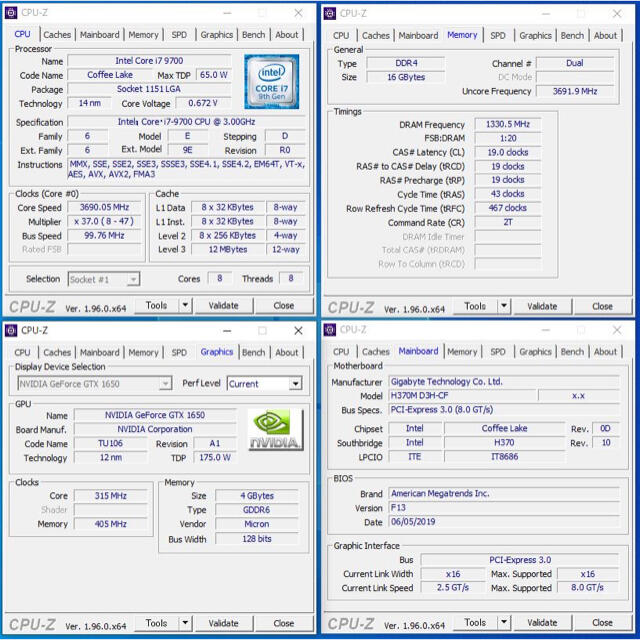
Task: Open Bench tab in Graphics window
Action: click(x=253, y=352)
